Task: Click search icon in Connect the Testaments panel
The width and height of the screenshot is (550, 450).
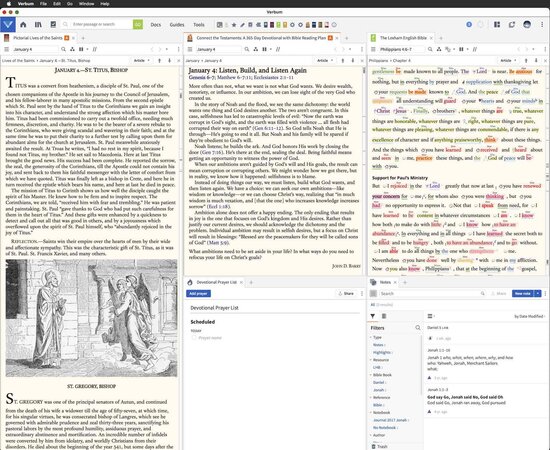Action: tap(247, 49)
